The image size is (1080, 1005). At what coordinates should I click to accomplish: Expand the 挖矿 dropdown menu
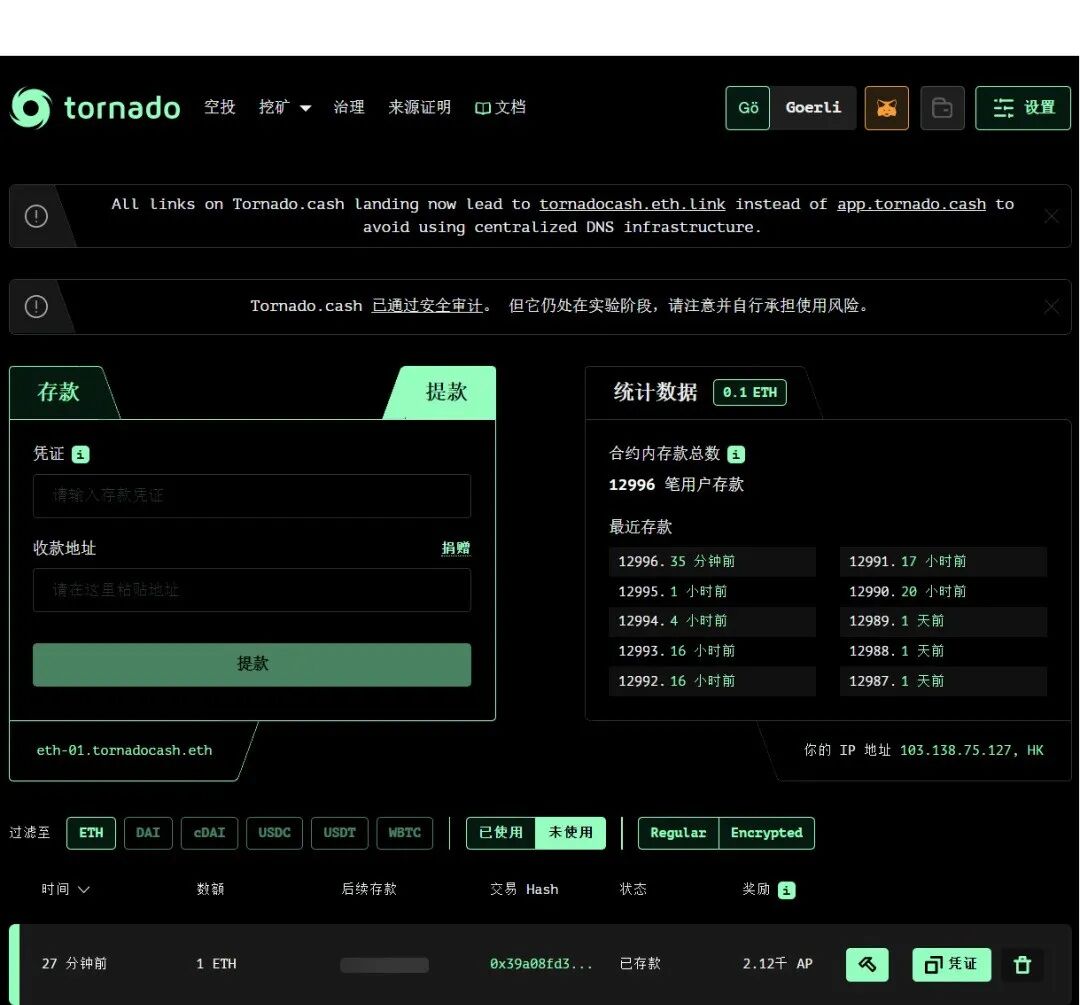click(285, 107)
